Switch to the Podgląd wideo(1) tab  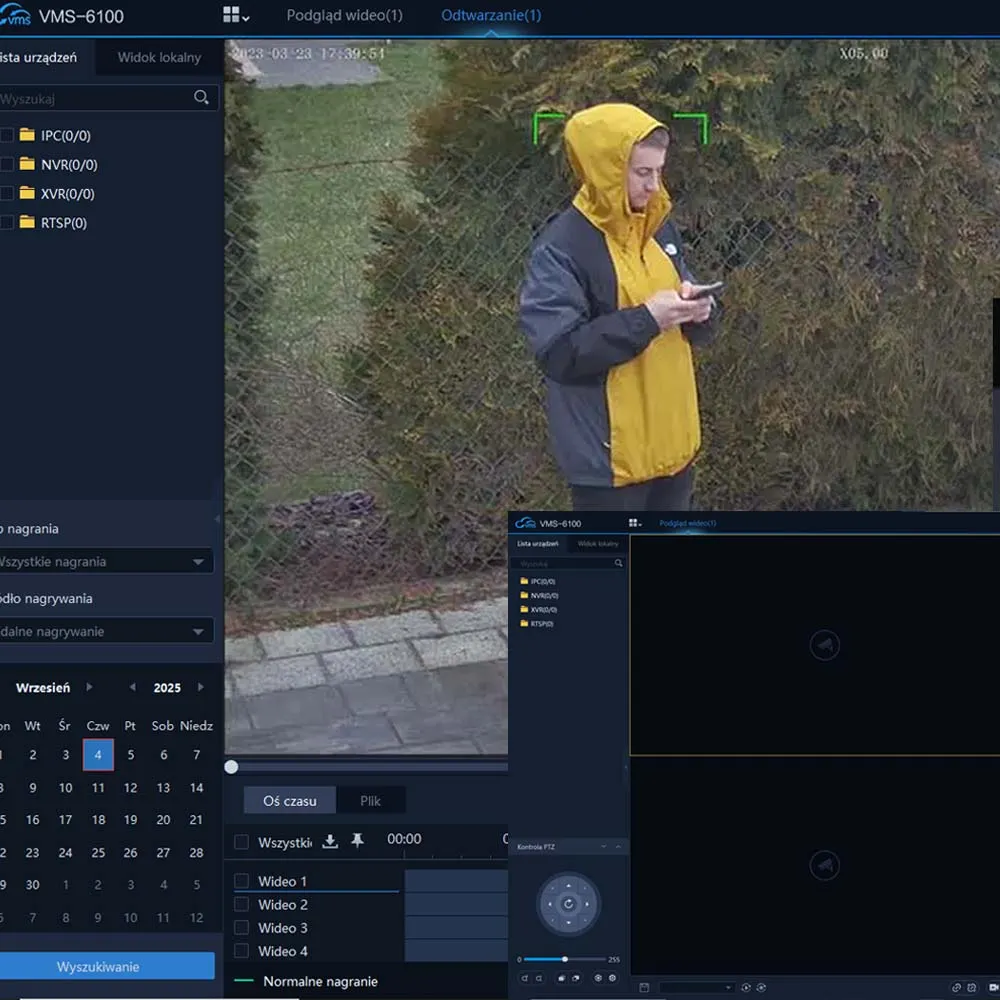[x=344, y=16]
